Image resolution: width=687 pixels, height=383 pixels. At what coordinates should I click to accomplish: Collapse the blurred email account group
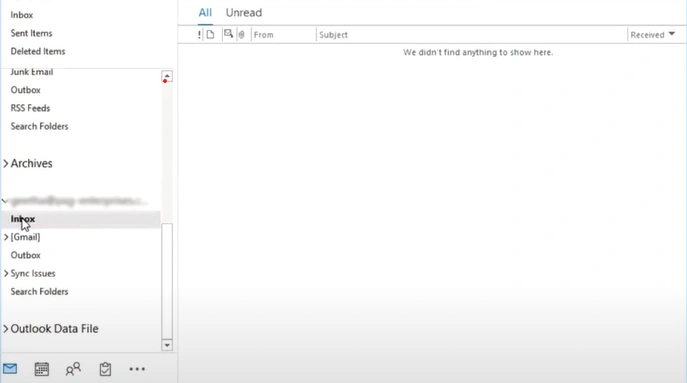click(5, 201)
